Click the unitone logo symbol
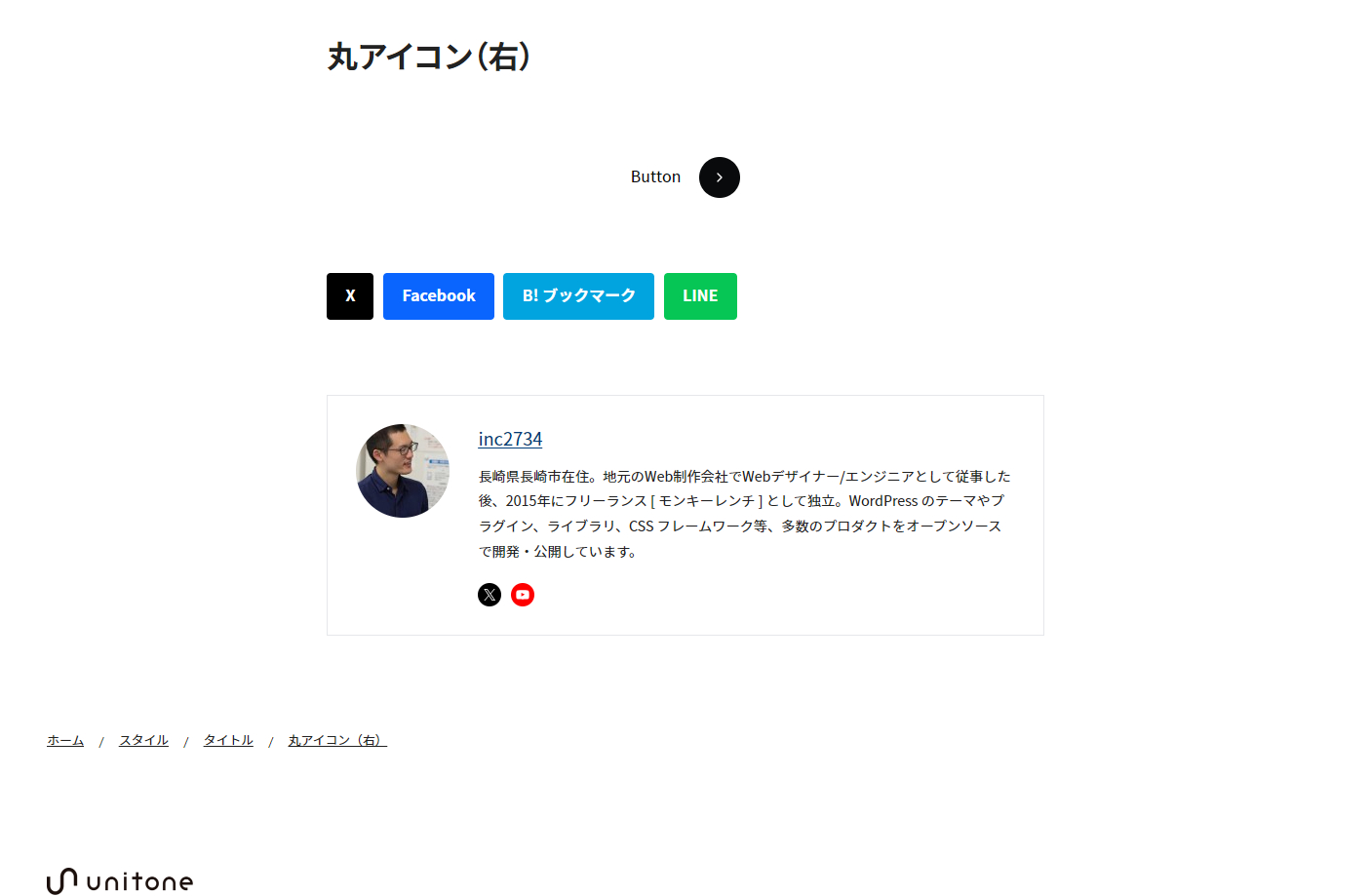 tap(61, 880)
